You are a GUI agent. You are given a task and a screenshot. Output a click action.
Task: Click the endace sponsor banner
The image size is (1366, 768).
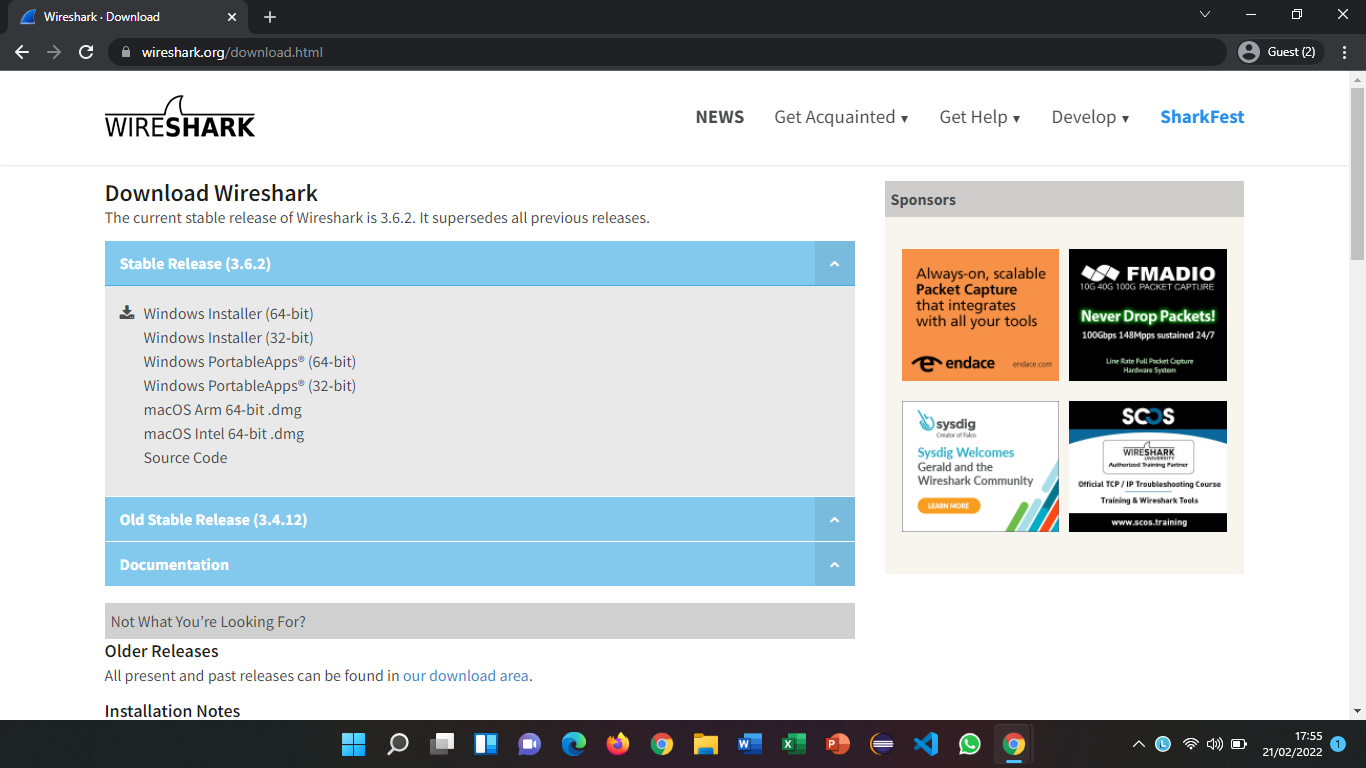[x=980, y=315]
